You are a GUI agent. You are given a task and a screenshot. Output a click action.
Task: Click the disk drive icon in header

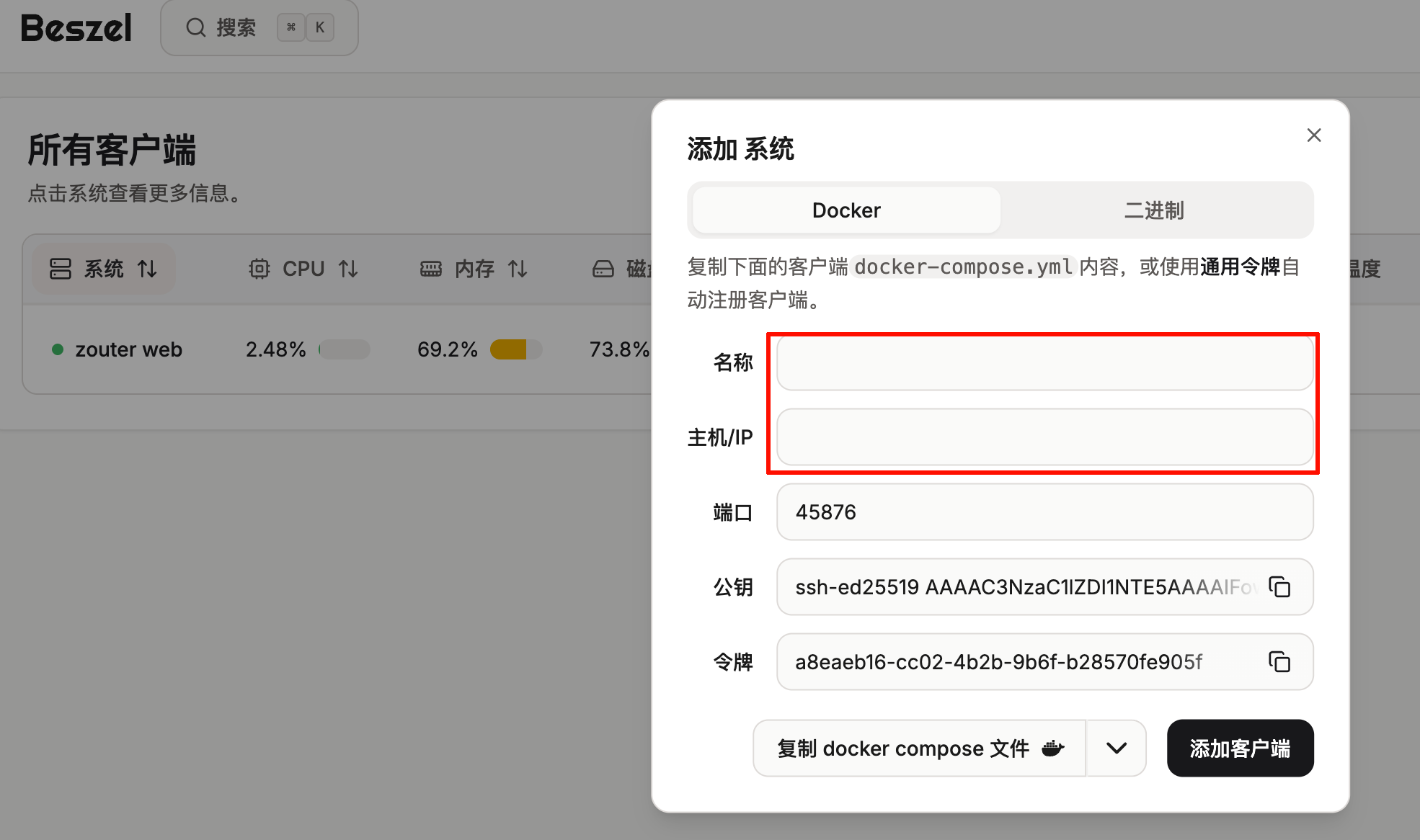point(603,269)
